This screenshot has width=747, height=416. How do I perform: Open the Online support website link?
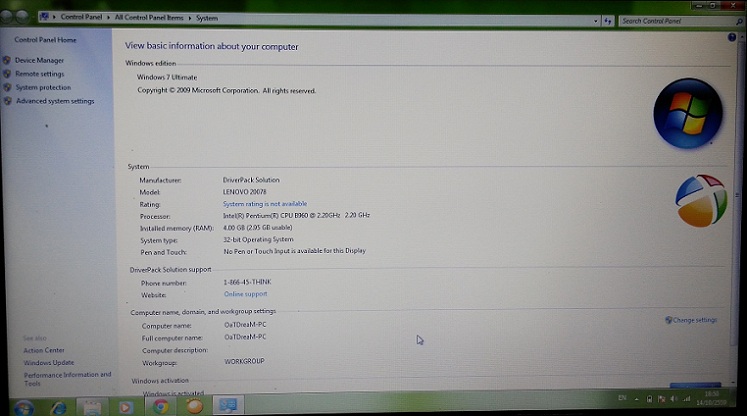pos(245,294)
